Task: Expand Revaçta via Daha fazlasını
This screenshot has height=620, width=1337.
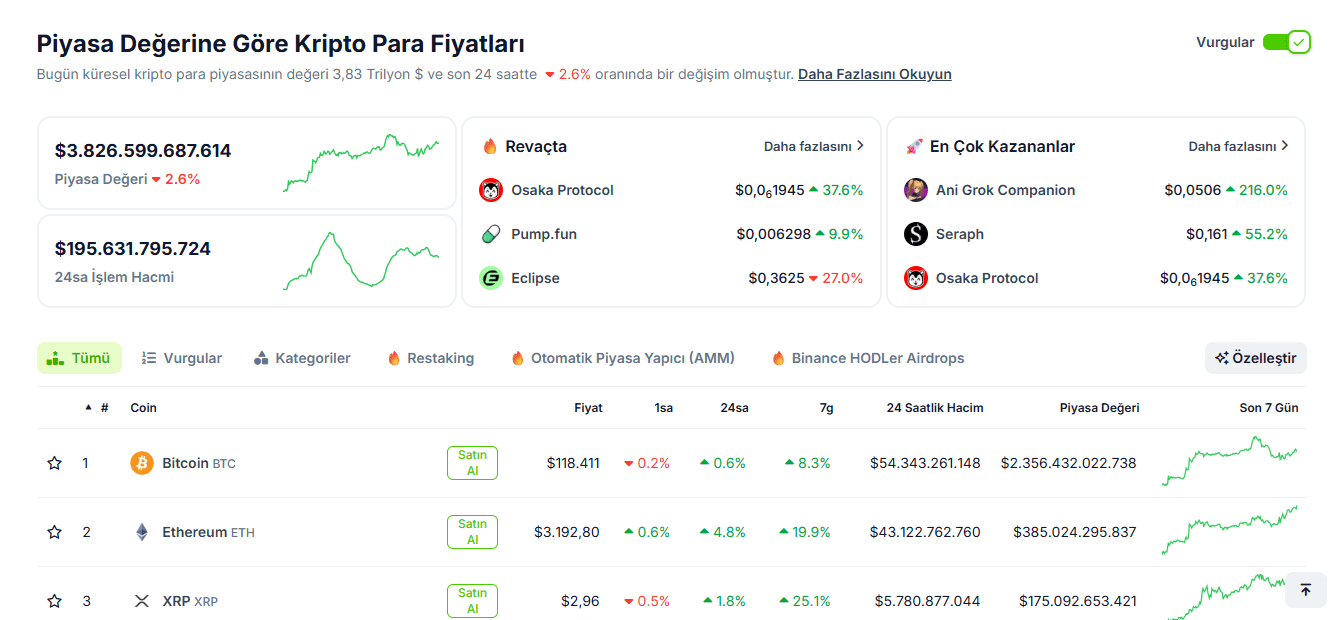Action: click(x=813, y=146)
